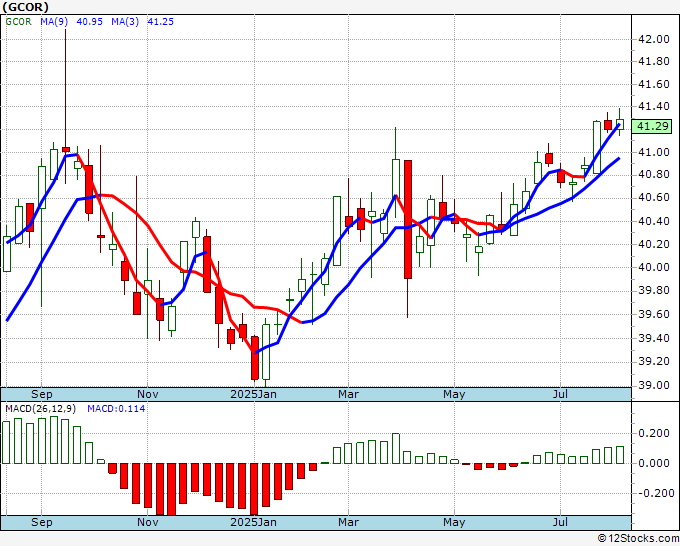Click Nov on the MACD time axis
This screenshot has width=680, height=546.
[x=147, y=522]
